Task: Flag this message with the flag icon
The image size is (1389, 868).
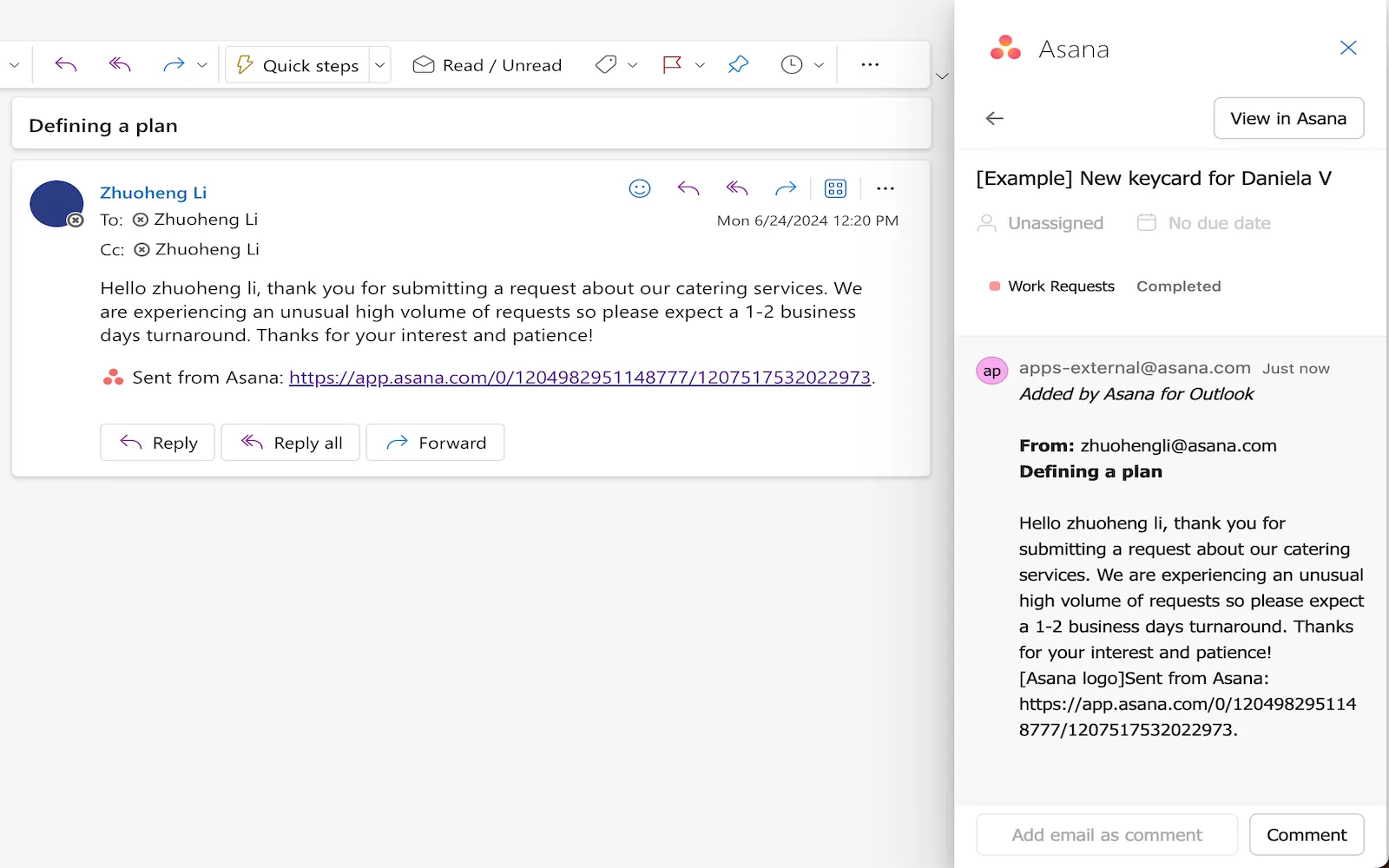Action: tap(671, 65)
